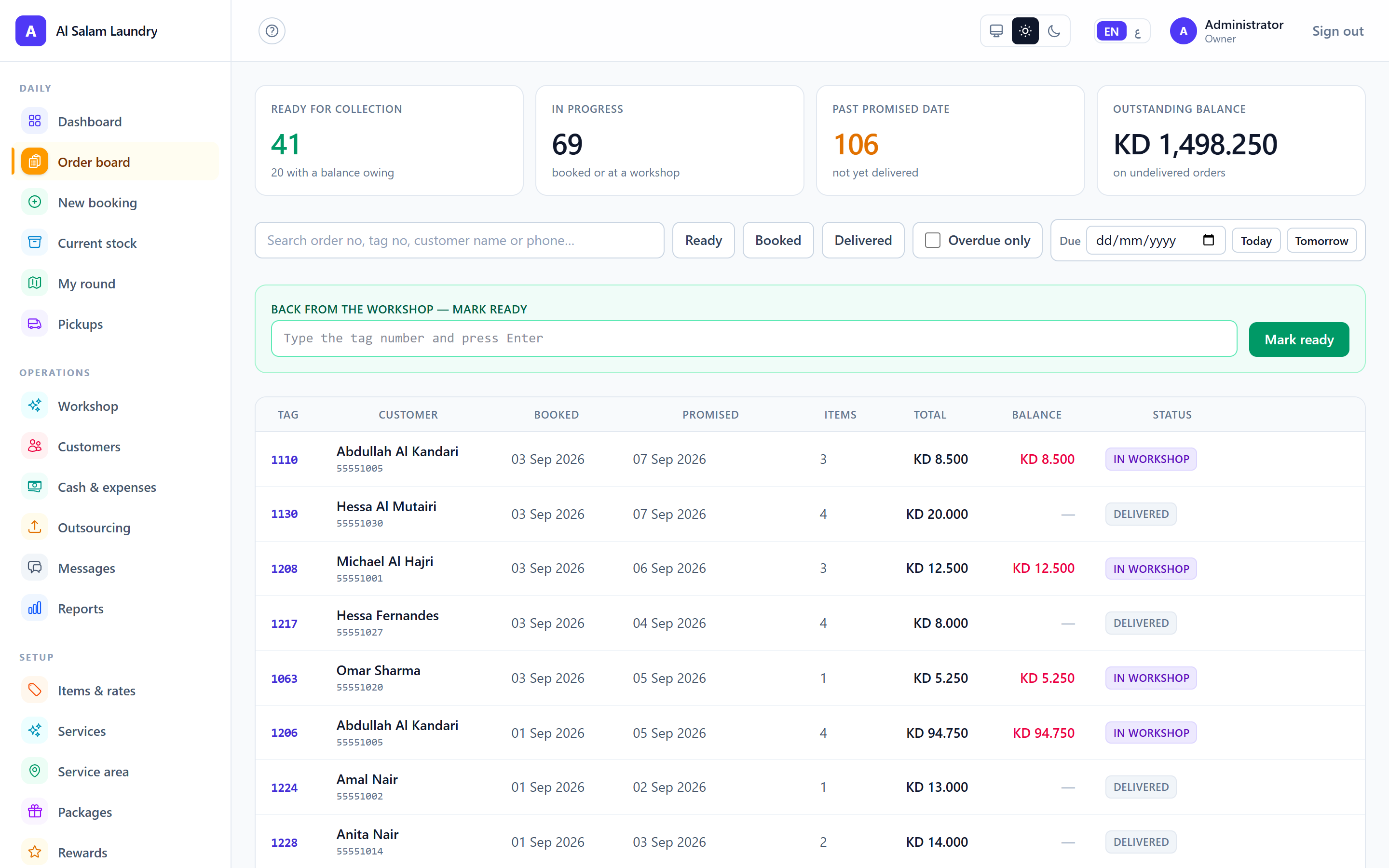Filter orders by Ready status

703,240
